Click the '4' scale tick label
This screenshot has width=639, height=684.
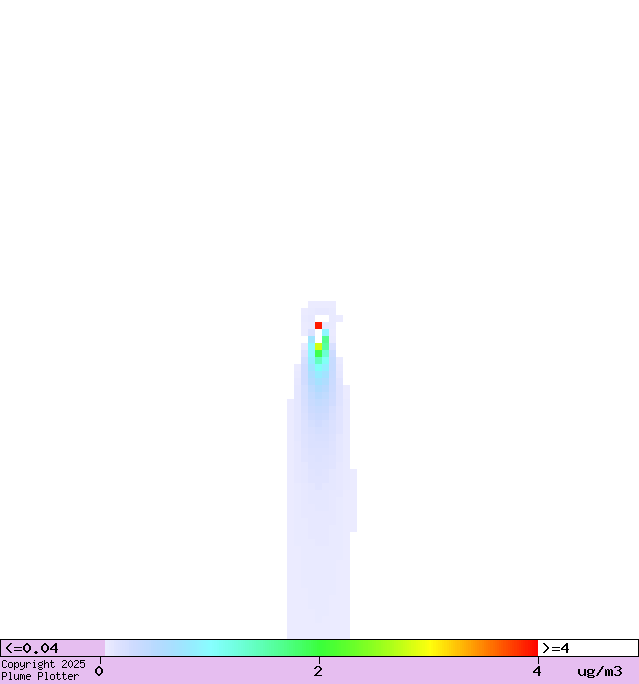point(536,671)
